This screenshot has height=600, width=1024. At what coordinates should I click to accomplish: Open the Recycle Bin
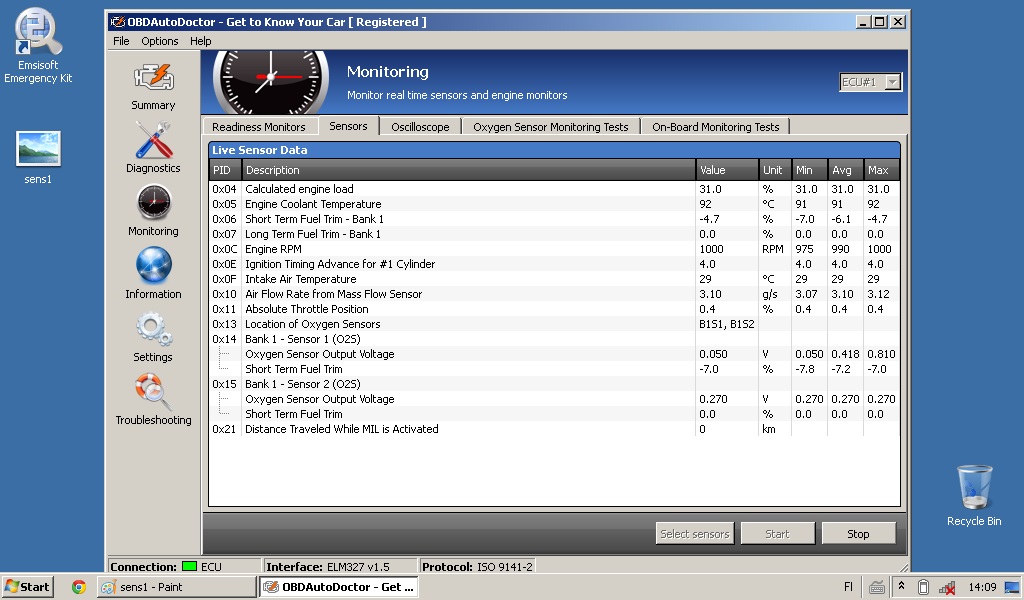click(974, 495)
